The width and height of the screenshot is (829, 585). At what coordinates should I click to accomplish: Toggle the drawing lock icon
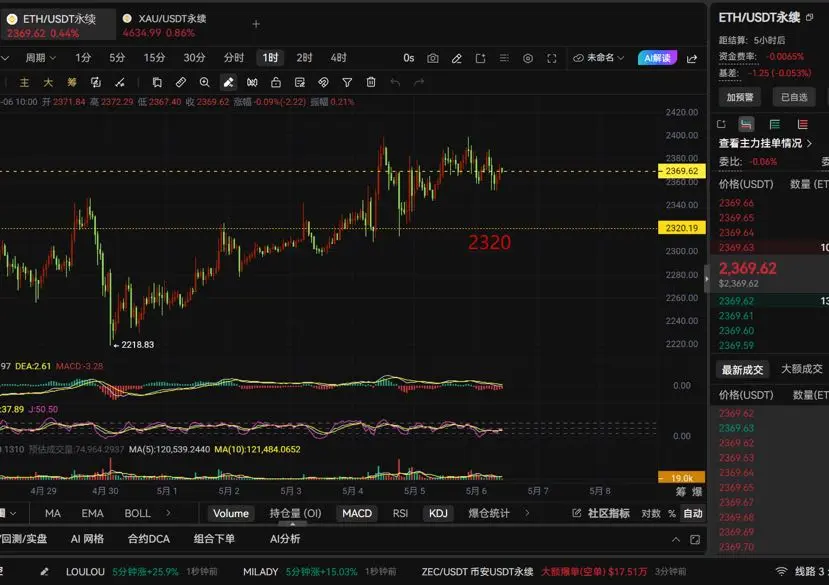click(276, 83)
